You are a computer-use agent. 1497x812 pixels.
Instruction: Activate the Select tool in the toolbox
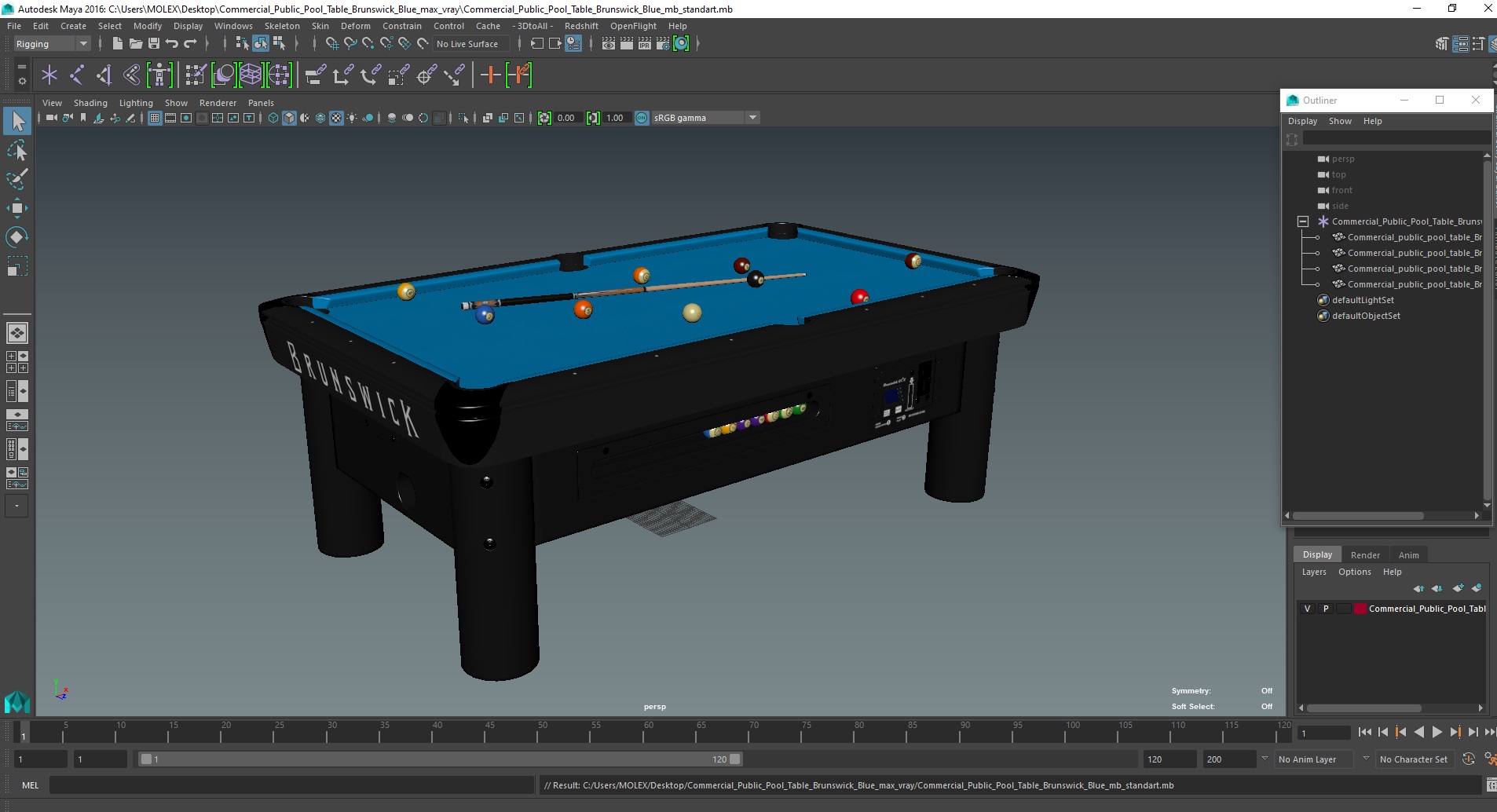[17, 121]
